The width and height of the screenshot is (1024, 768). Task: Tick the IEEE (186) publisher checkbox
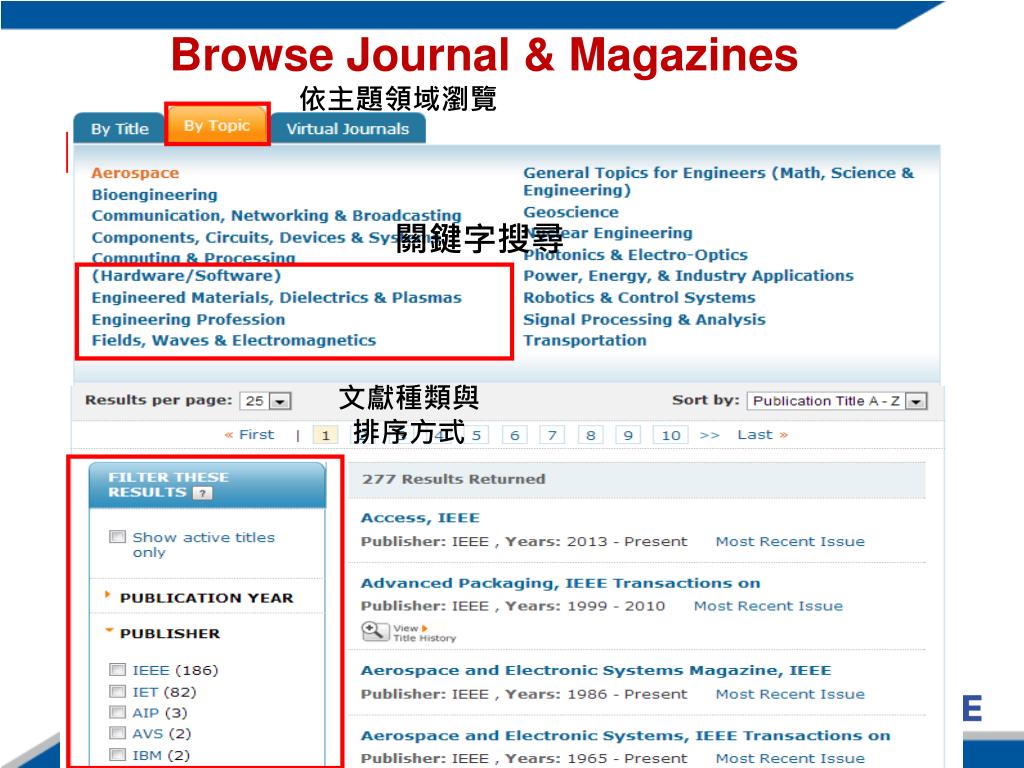coord(118,670)
